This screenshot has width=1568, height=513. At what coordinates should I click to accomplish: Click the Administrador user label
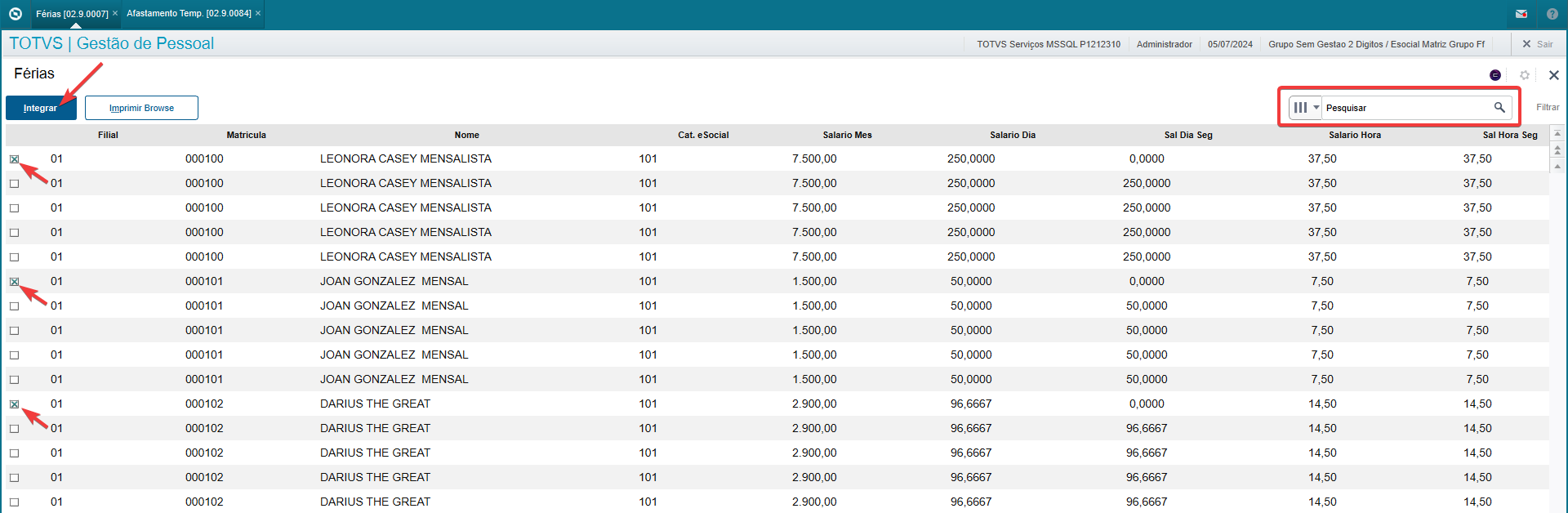[1164, 44]
